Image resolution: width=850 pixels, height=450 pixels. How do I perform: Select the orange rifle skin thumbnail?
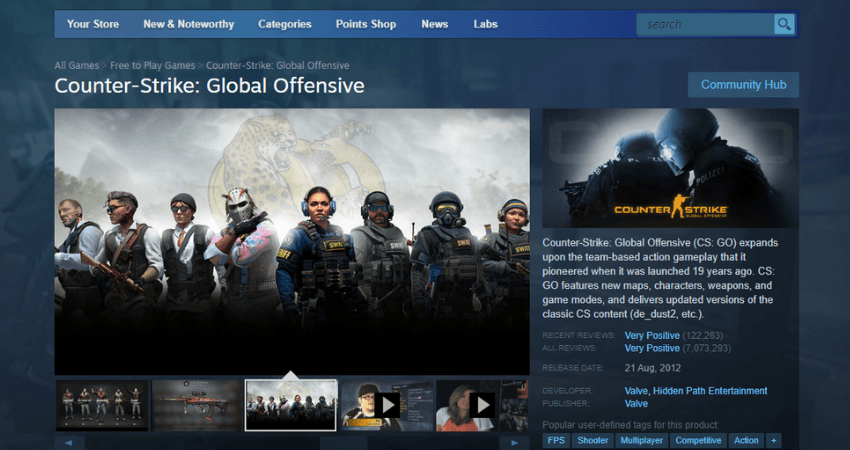pos(197,405)
